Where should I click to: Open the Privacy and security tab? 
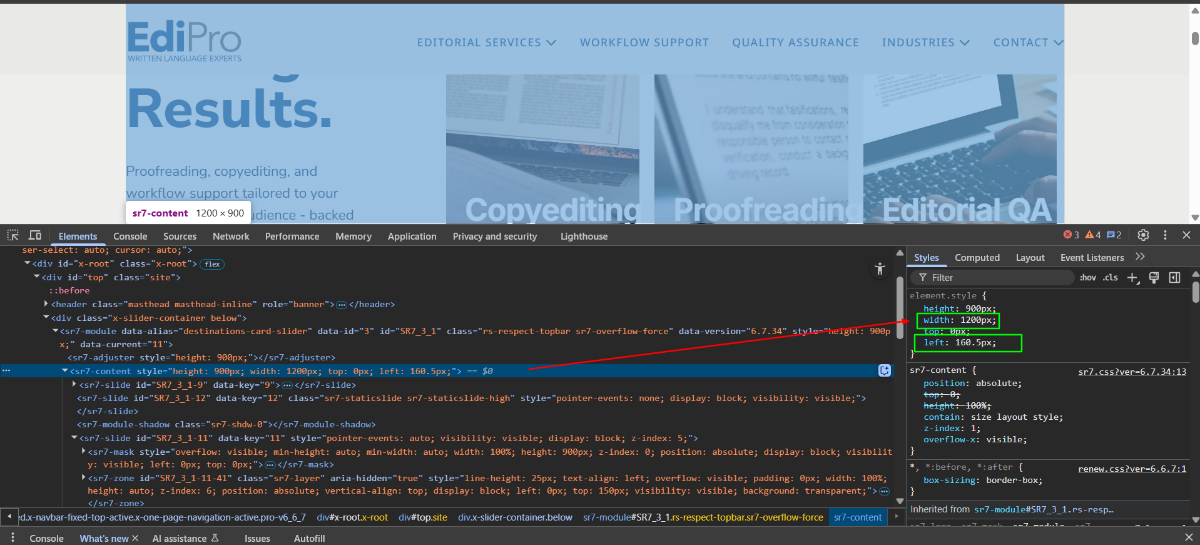pyautogui.click(x=495, y=236)
